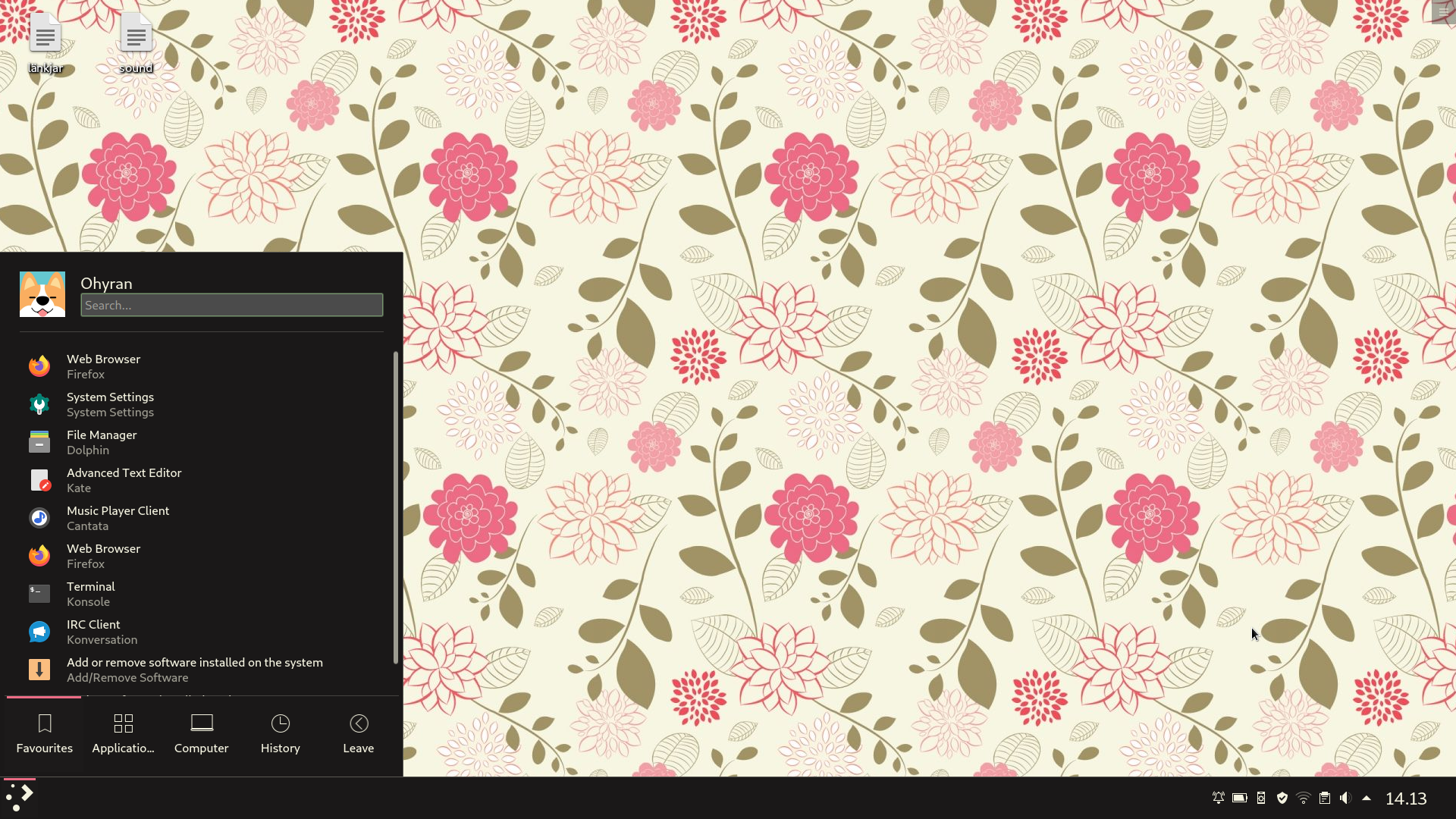Switch to the History tab
The image size is (1456, 819).
click(281, 734)
